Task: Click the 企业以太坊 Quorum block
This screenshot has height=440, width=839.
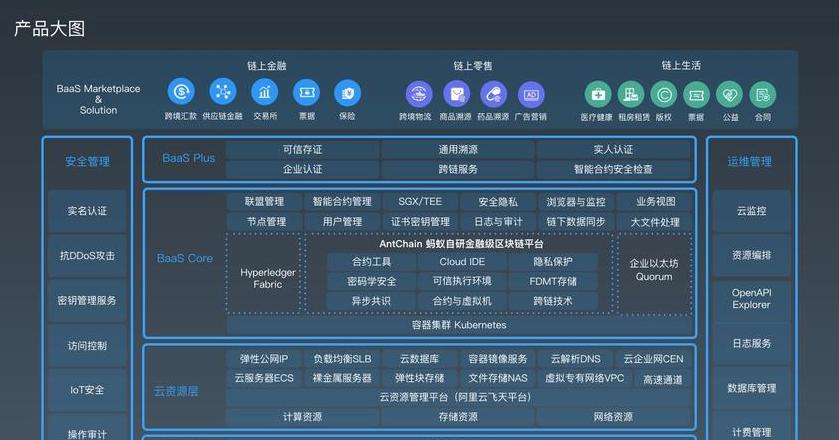Action: click(x=654, y=274)
